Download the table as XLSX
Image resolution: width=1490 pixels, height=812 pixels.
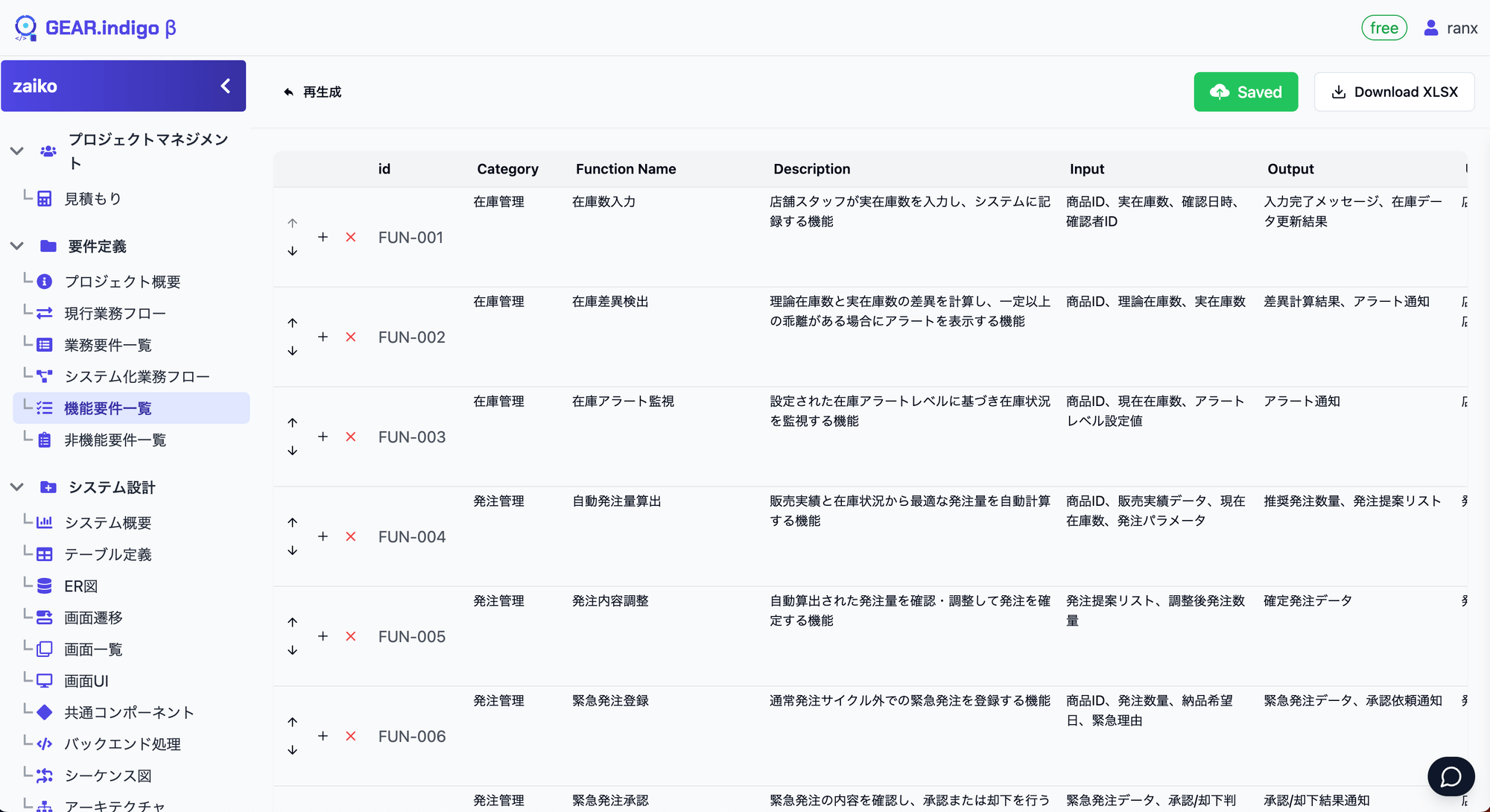click(1394, 92)
